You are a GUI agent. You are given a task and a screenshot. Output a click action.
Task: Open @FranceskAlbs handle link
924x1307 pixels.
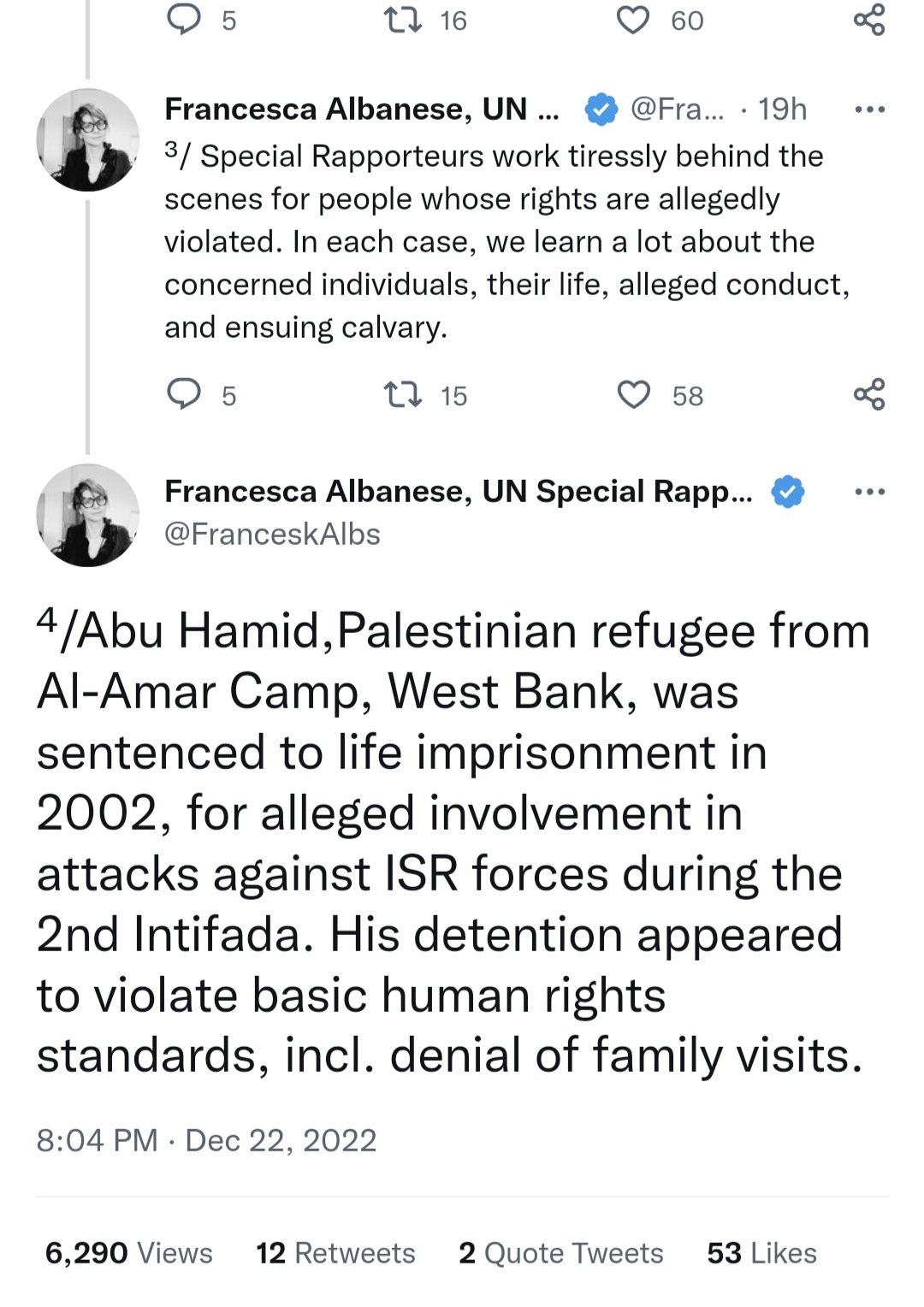click(272, 534)
